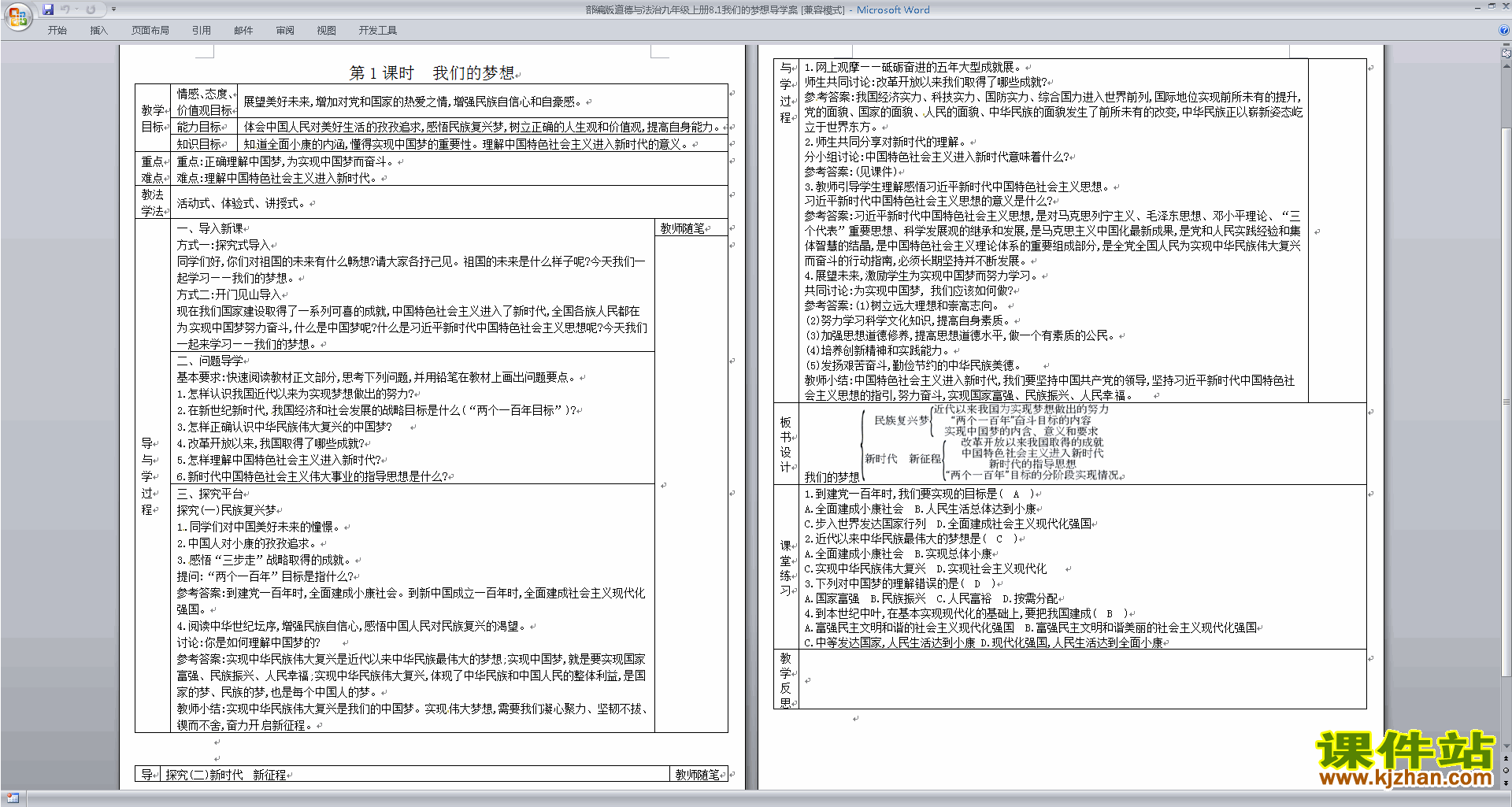This screenshot has height=807, width=1512.
Task: Click question 4.改革开放以来,我国取得了哪些成就?
Action: click(271, 443)
